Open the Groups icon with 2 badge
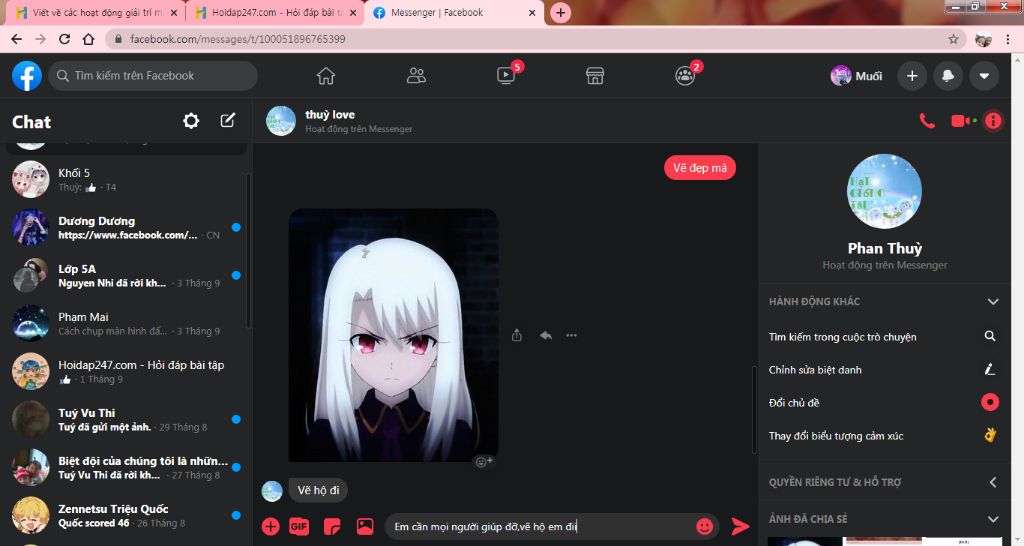1024x546 pixels. coord(685,76)
